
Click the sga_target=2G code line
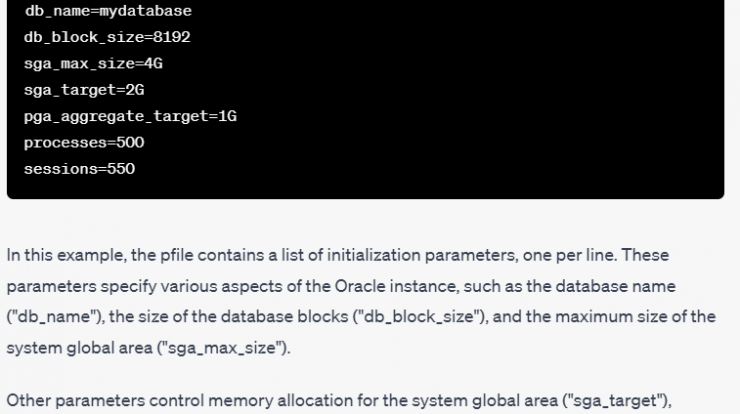coord(84,90)
